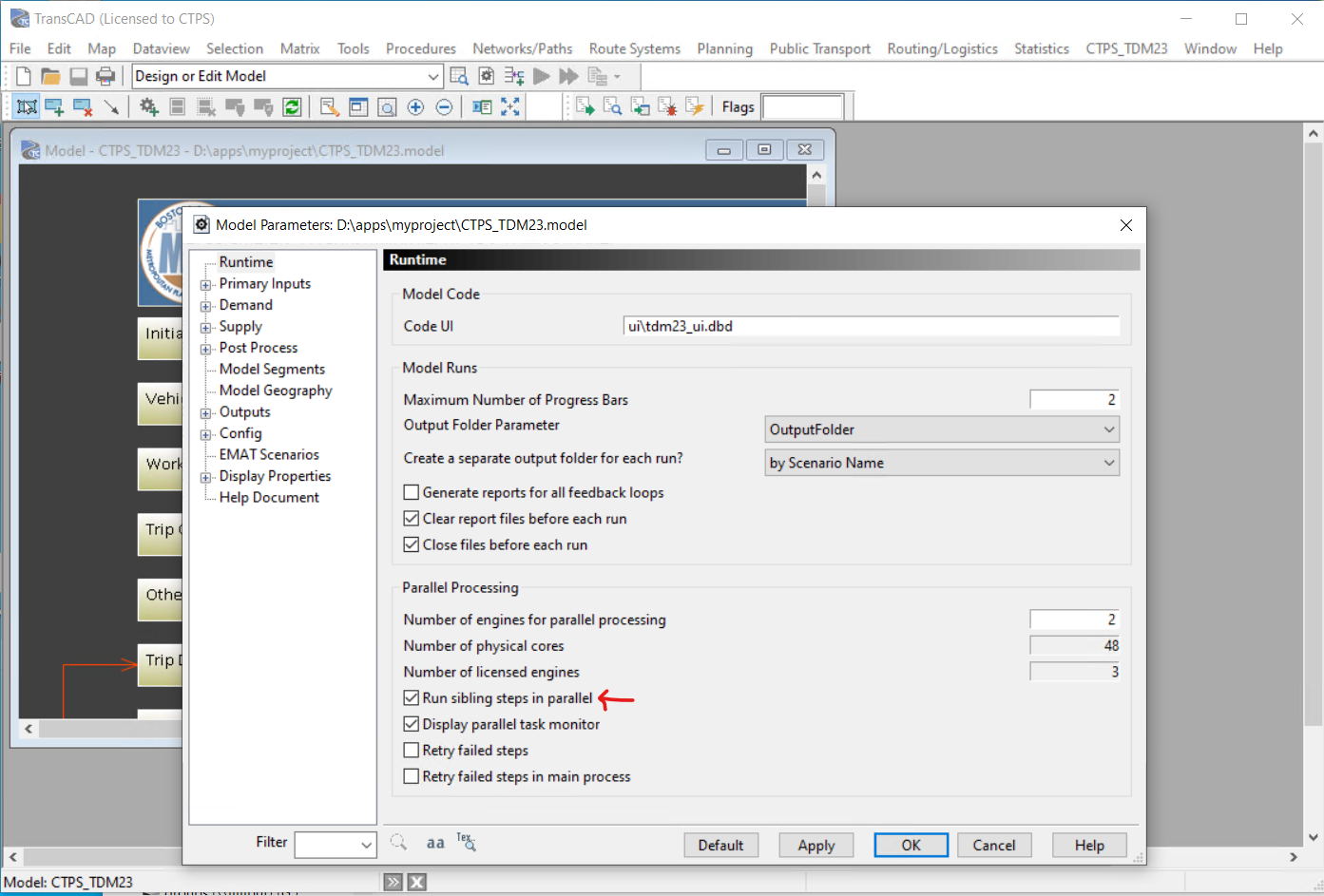Click the delete step icon with red X
Image resolution: width=1324 pixels, height=896 pixels.
(x=83, y=107)
